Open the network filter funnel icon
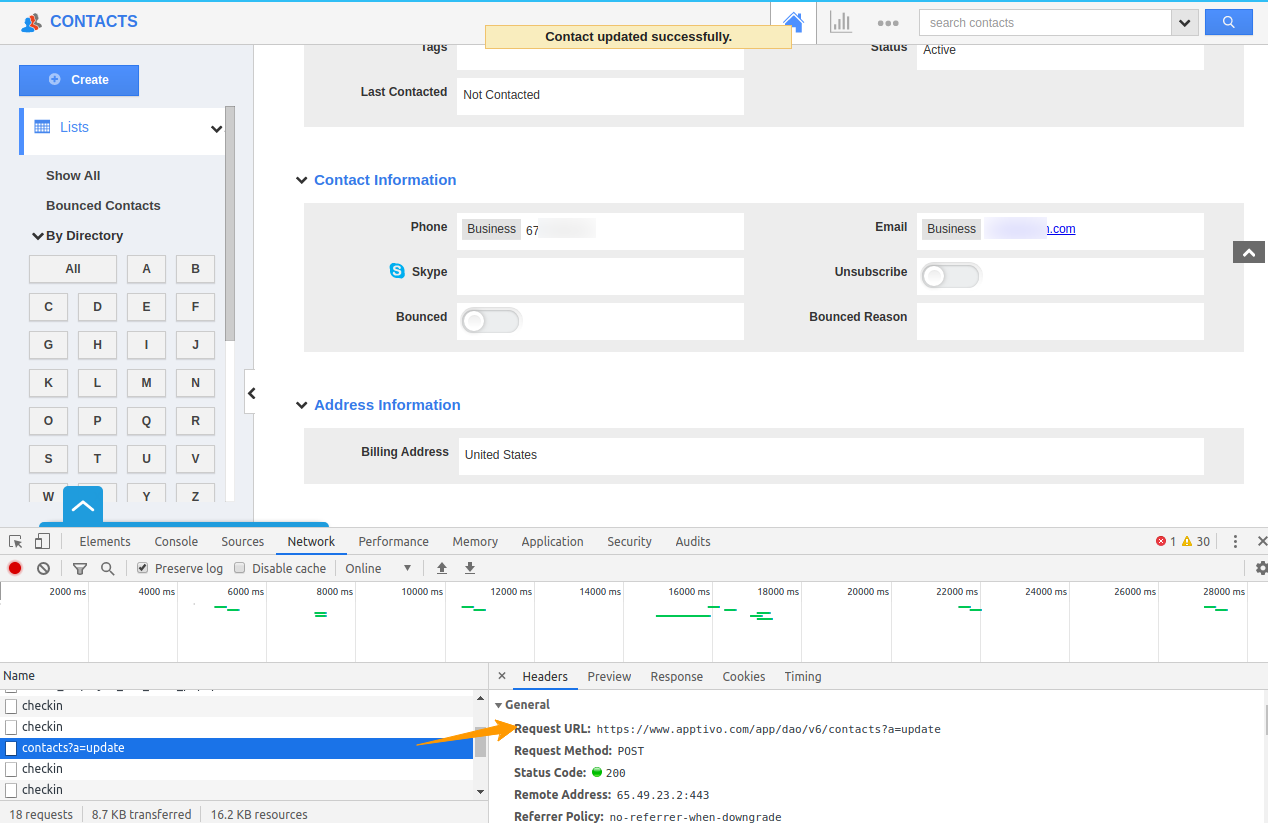The width and height of the screenshot is (1268, 823). click(x=79, y=567)
